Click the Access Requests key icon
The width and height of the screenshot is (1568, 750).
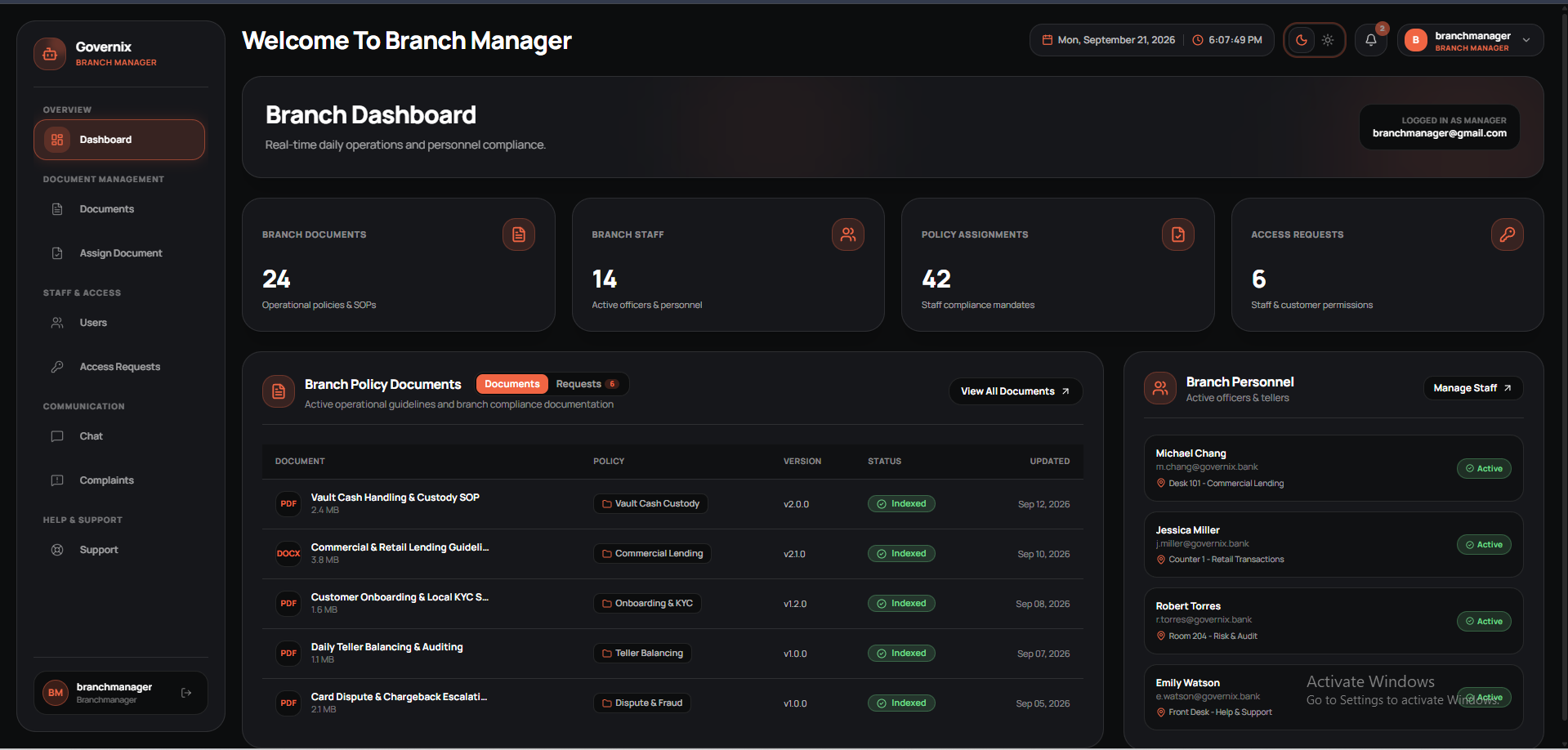[1508, 234]
